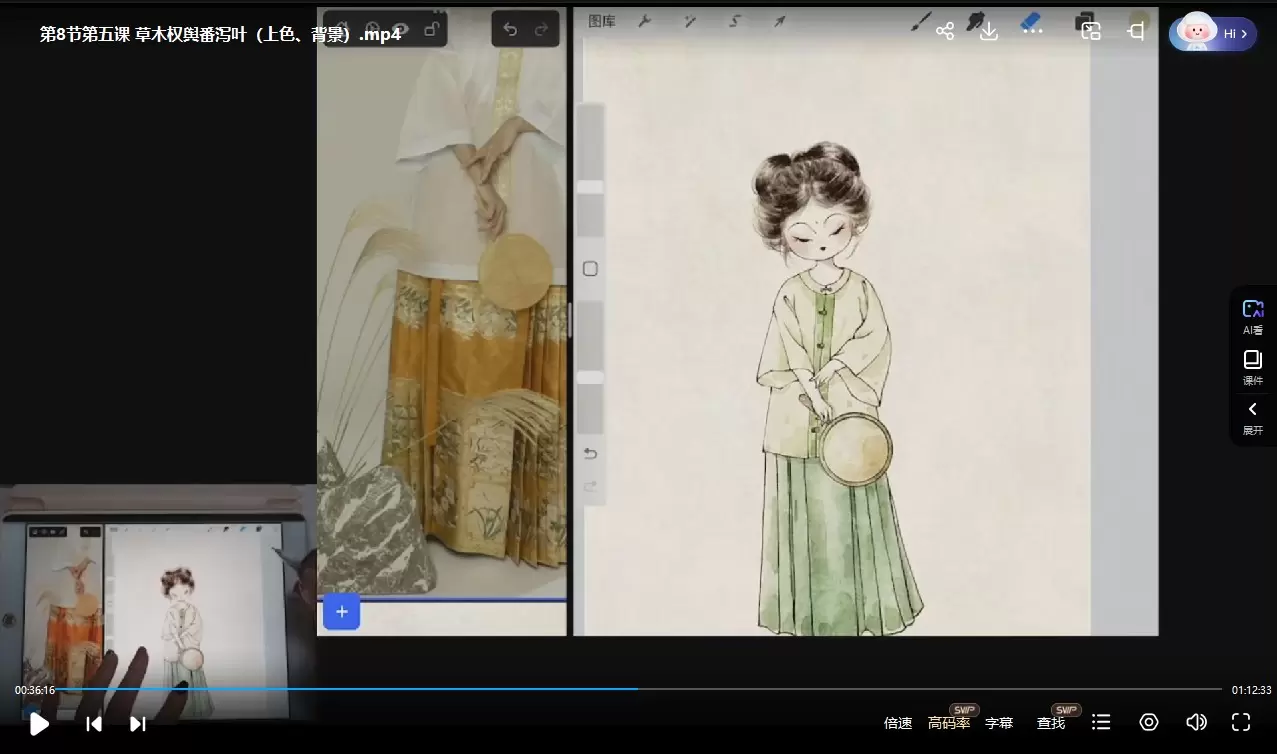Open the three-dot more options menu

1033,32
